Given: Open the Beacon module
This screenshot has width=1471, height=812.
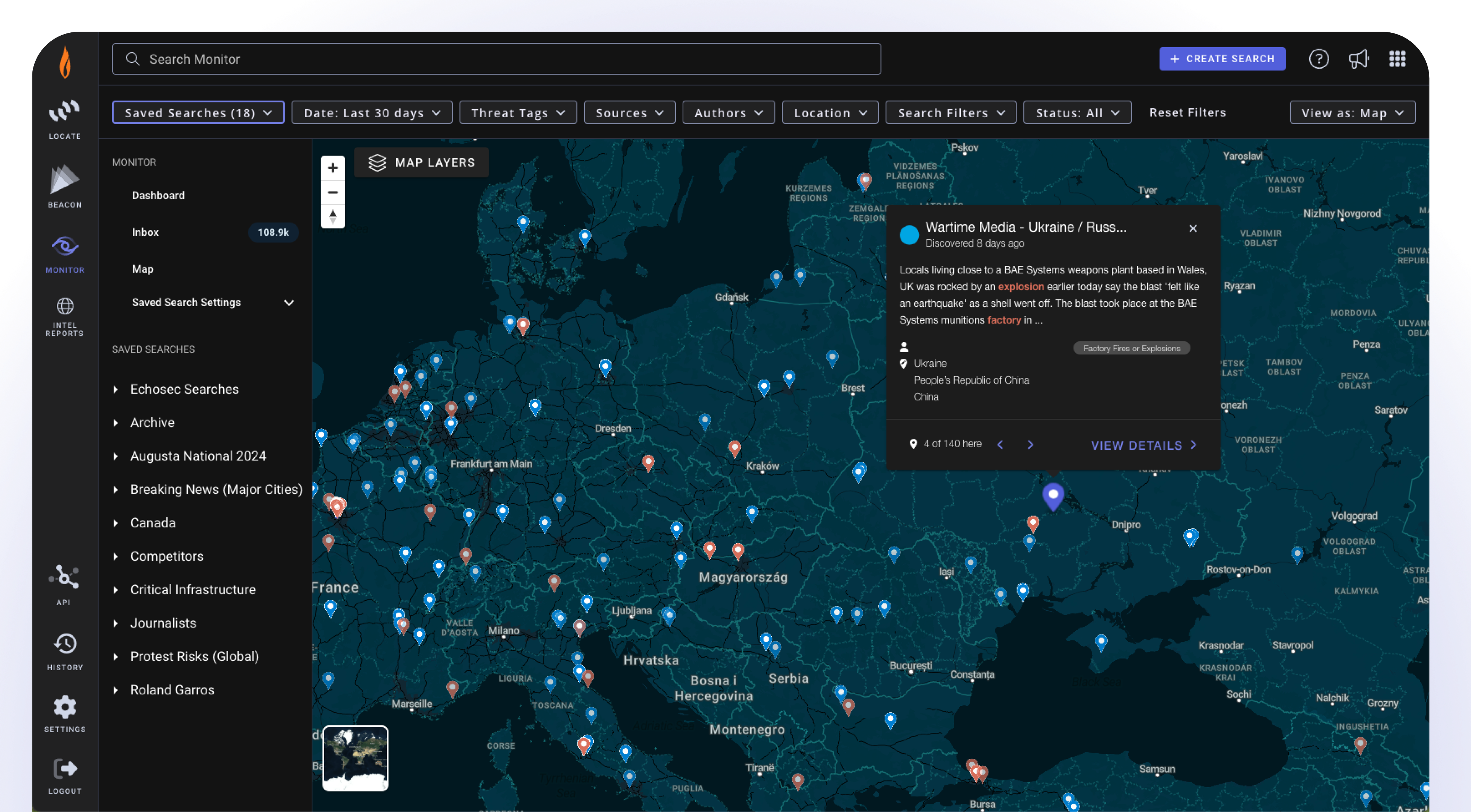Looking at the screenshot, I should 64,186.
